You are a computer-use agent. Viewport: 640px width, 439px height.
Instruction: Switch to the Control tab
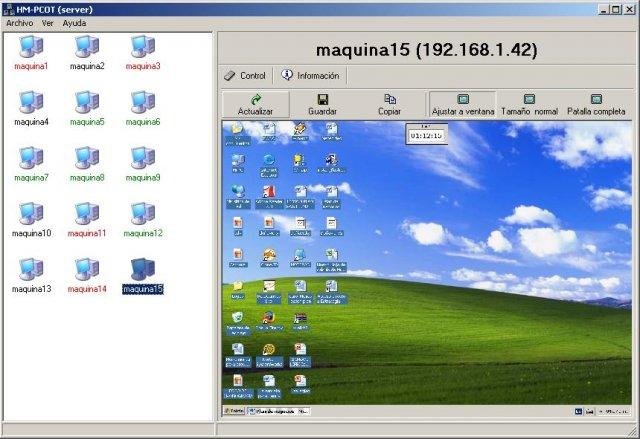coord(245,75)
